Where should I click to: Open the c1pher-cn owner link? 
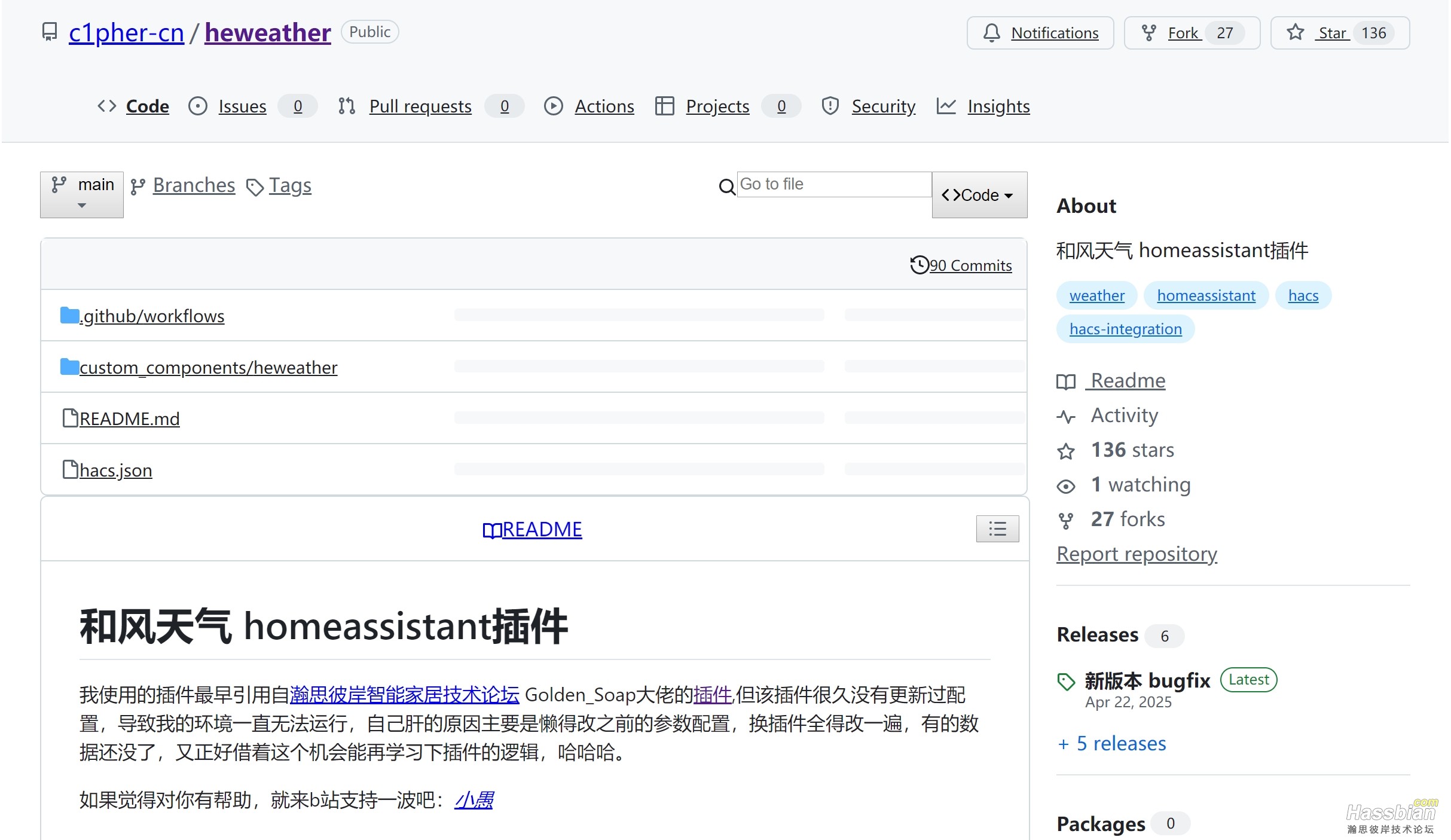click(x=126, y=32)
